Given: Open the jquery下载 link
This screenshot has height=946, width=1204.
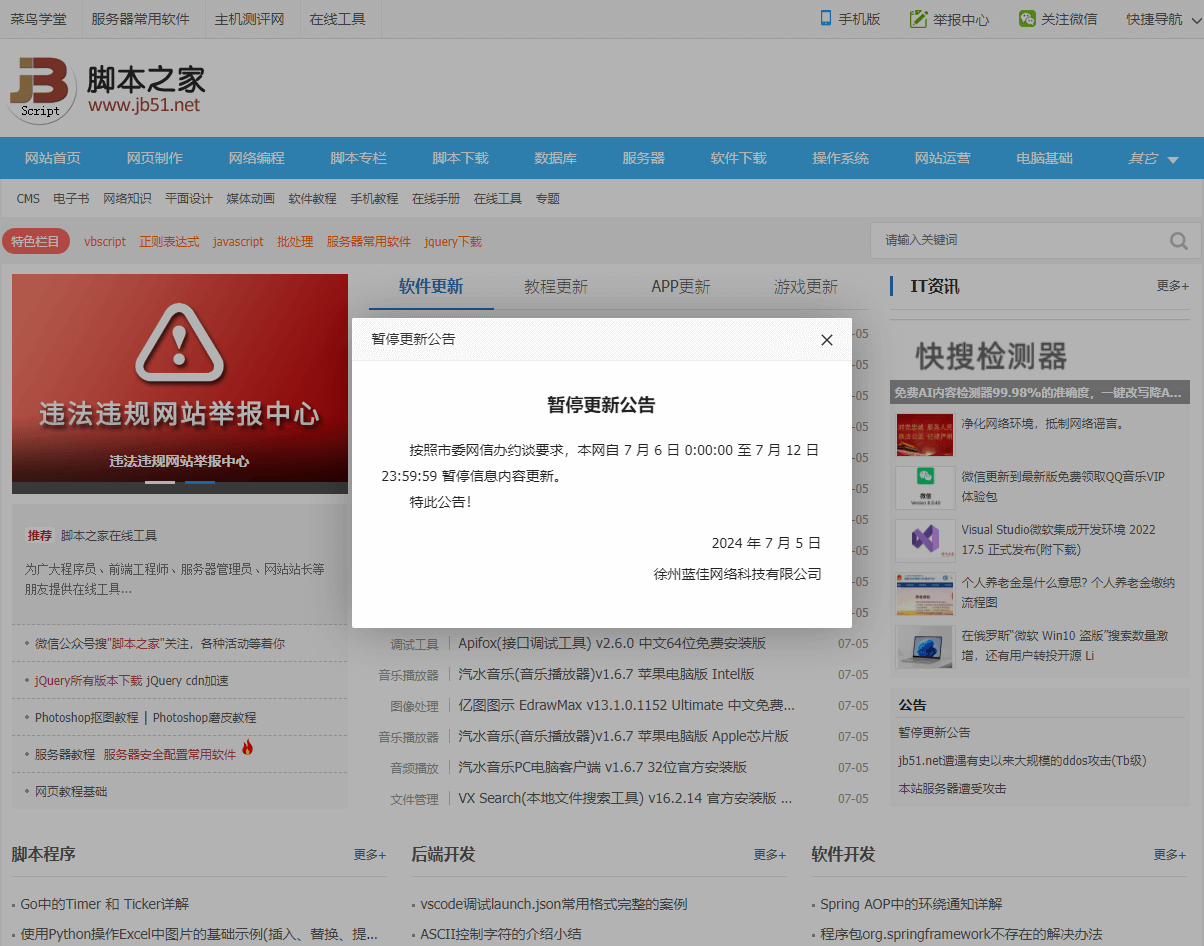Looking at the screenshot, I should pyautogui.click(x=453, y=241).
